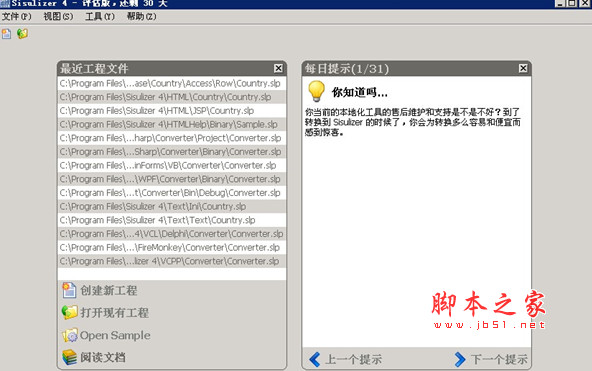This screenshot has width=592, height=371.
Task: Click the 最近工程文件 panel title
Action: pos(94,69)
